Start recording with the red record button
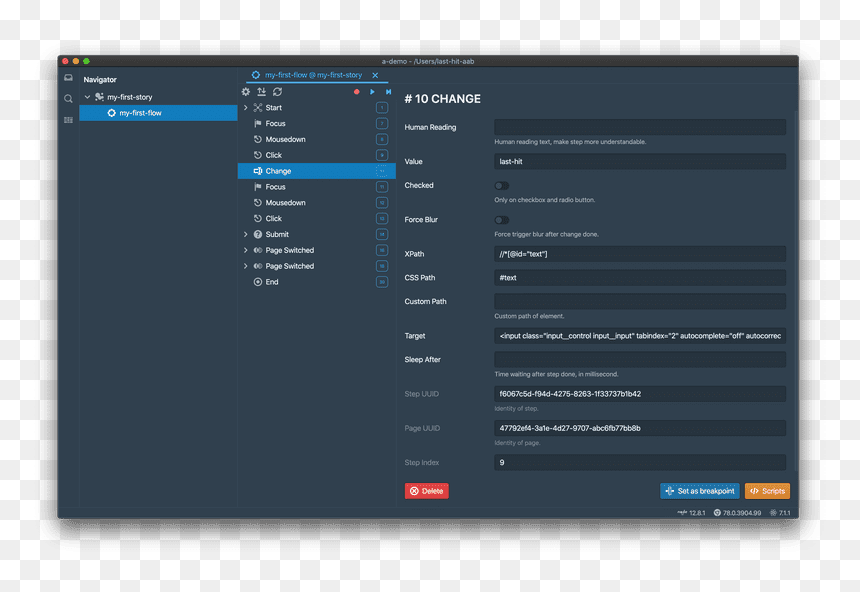The image size is (860, 592). click(x=357, y=92)
